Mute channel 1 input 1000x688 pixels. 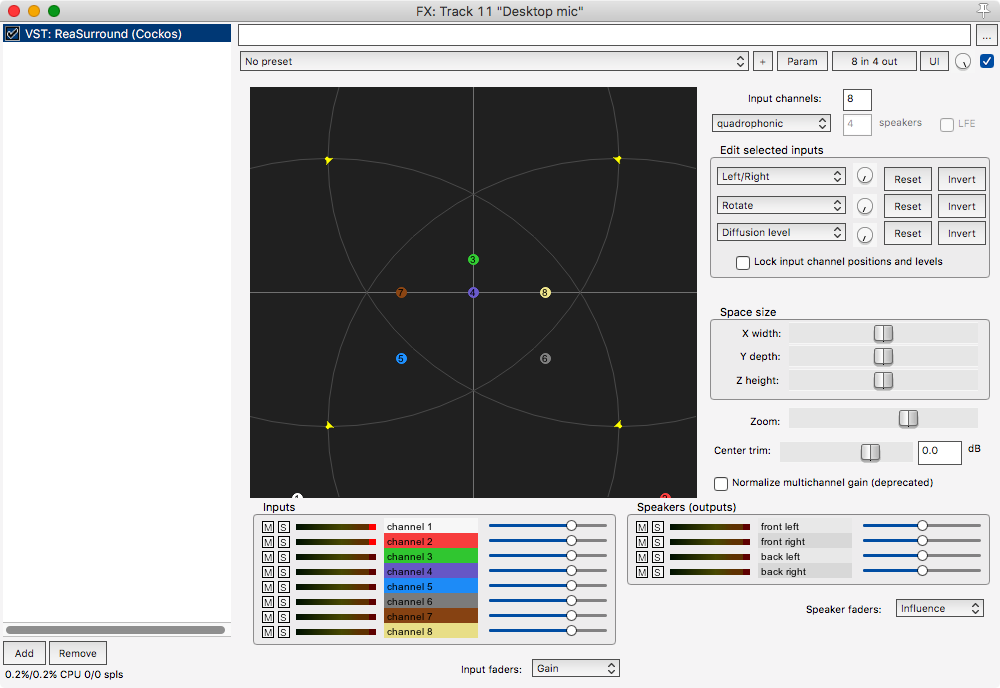(x=267, y=527)
